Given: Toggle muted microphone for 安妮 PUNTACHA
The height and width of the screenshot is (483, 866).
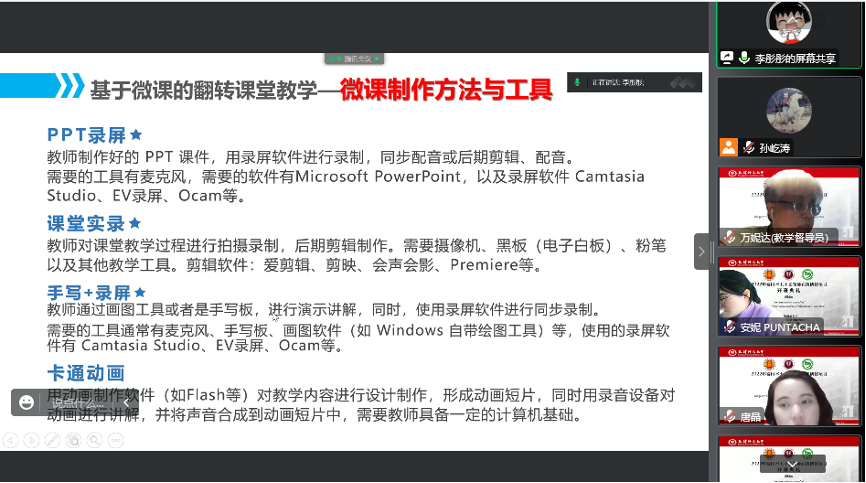Looking at the screenshot, I should (x=729, y=327).
